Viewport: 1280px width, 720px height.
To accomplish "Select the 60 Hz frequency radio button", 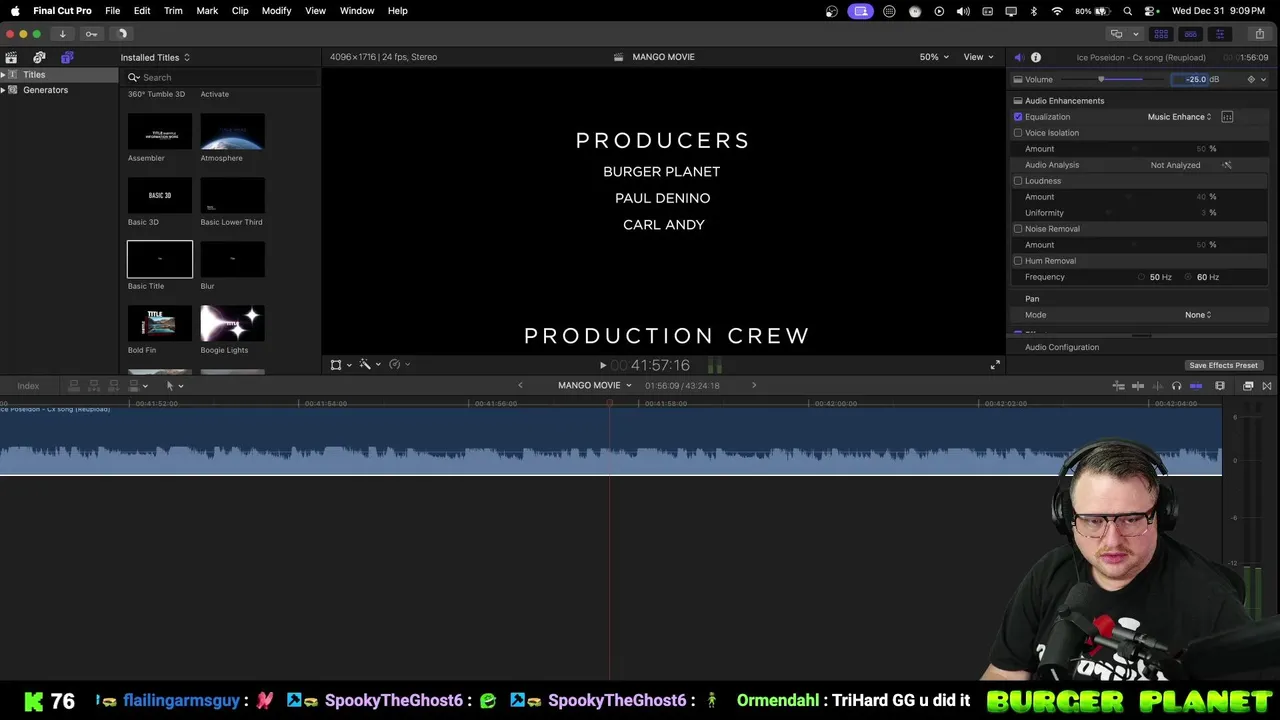I will (x=1189, y=277).
